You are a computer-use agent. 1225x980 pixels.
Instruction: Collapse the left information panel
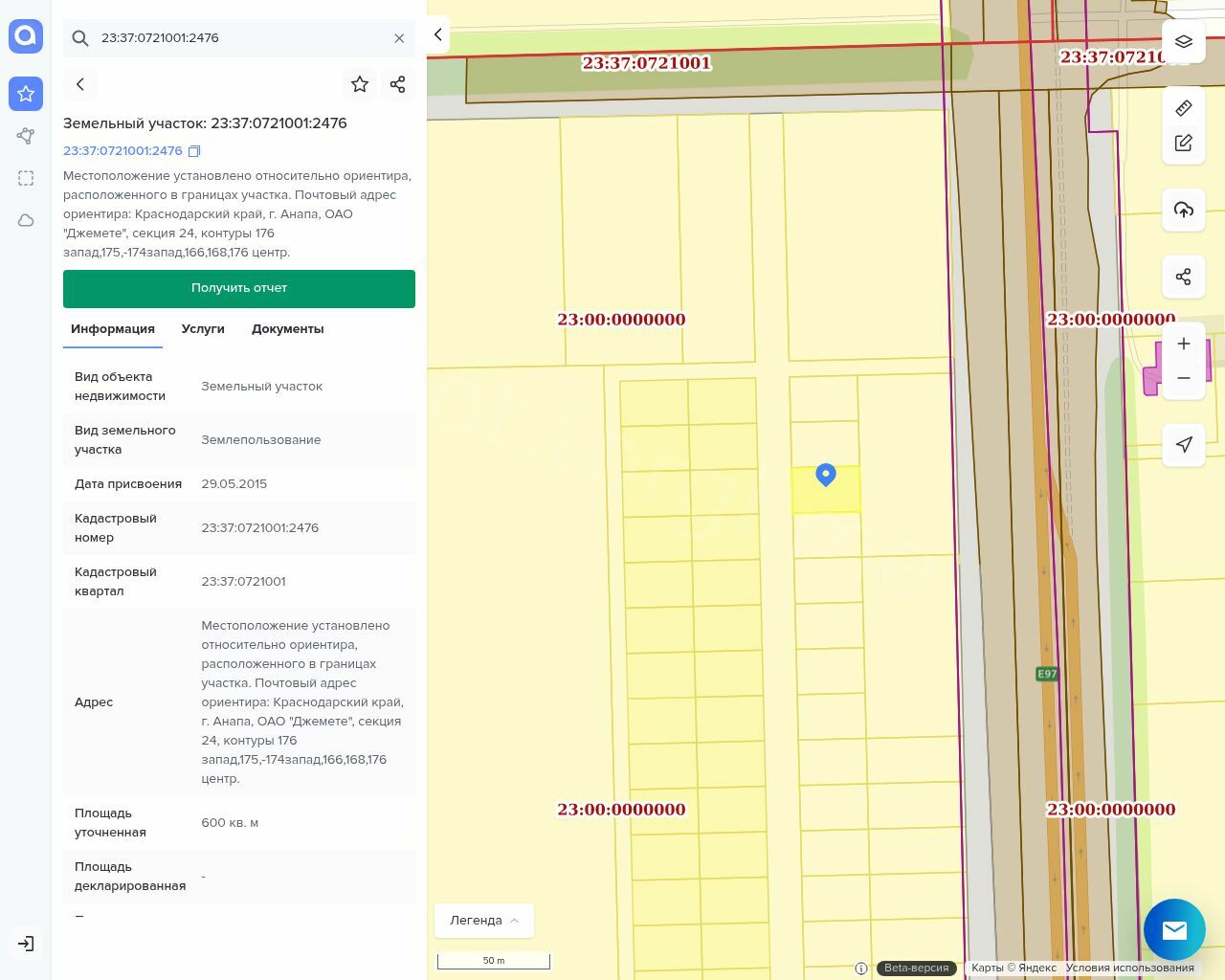(x=437, y=34)
